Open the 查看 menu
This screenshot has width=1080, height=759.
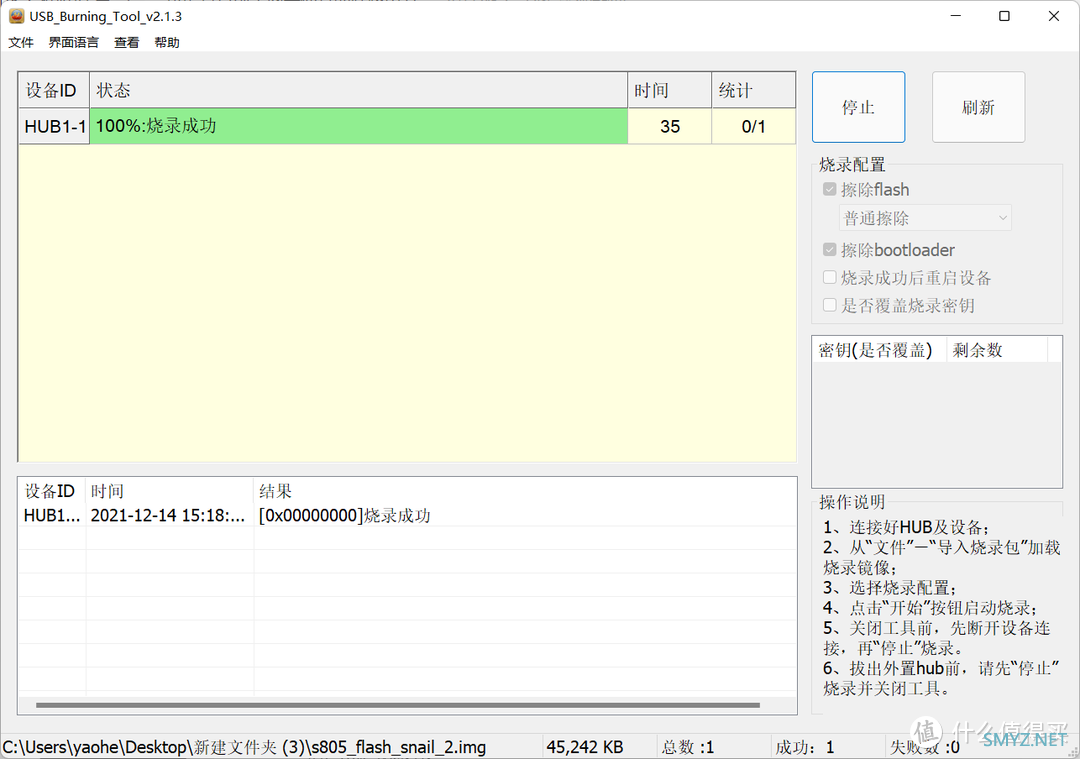click(x=126, y=43)
